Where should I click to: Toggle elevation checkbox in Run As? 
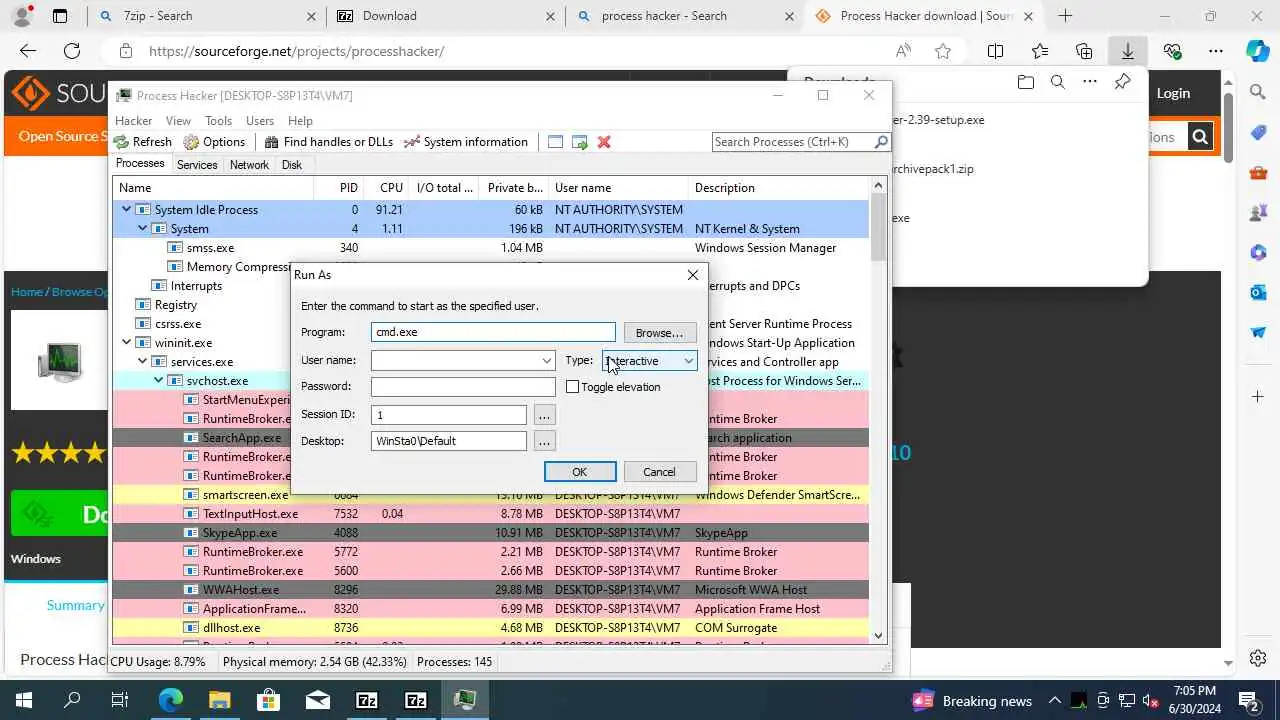pos(573,386)
